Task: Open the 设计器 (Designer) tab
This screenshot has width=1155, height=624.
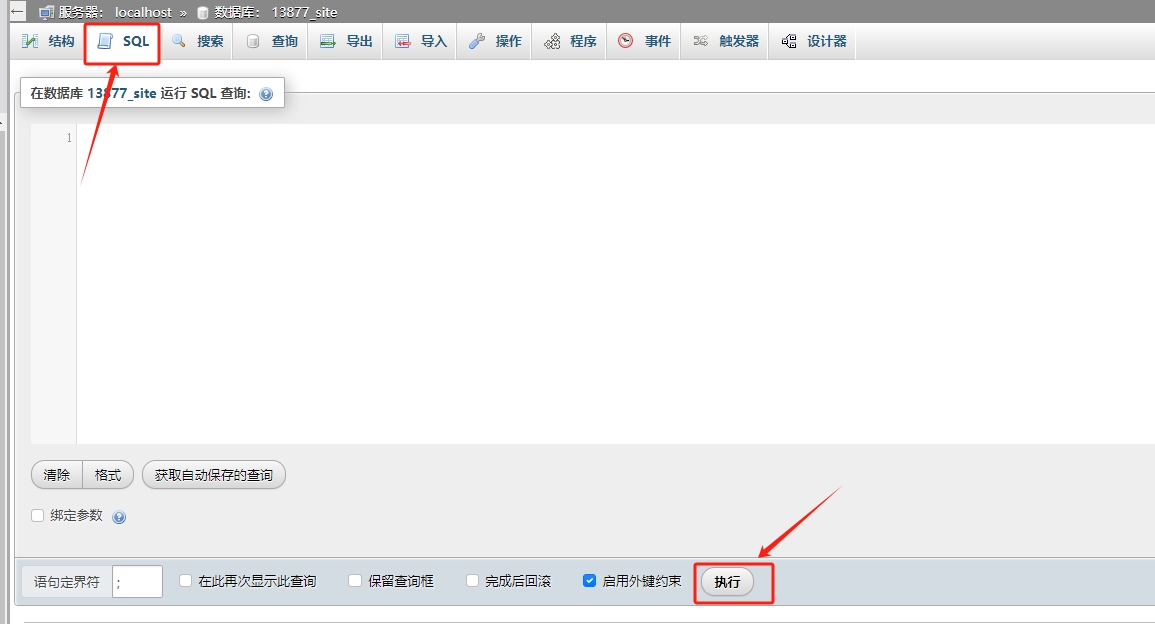Action: [813, 41]
